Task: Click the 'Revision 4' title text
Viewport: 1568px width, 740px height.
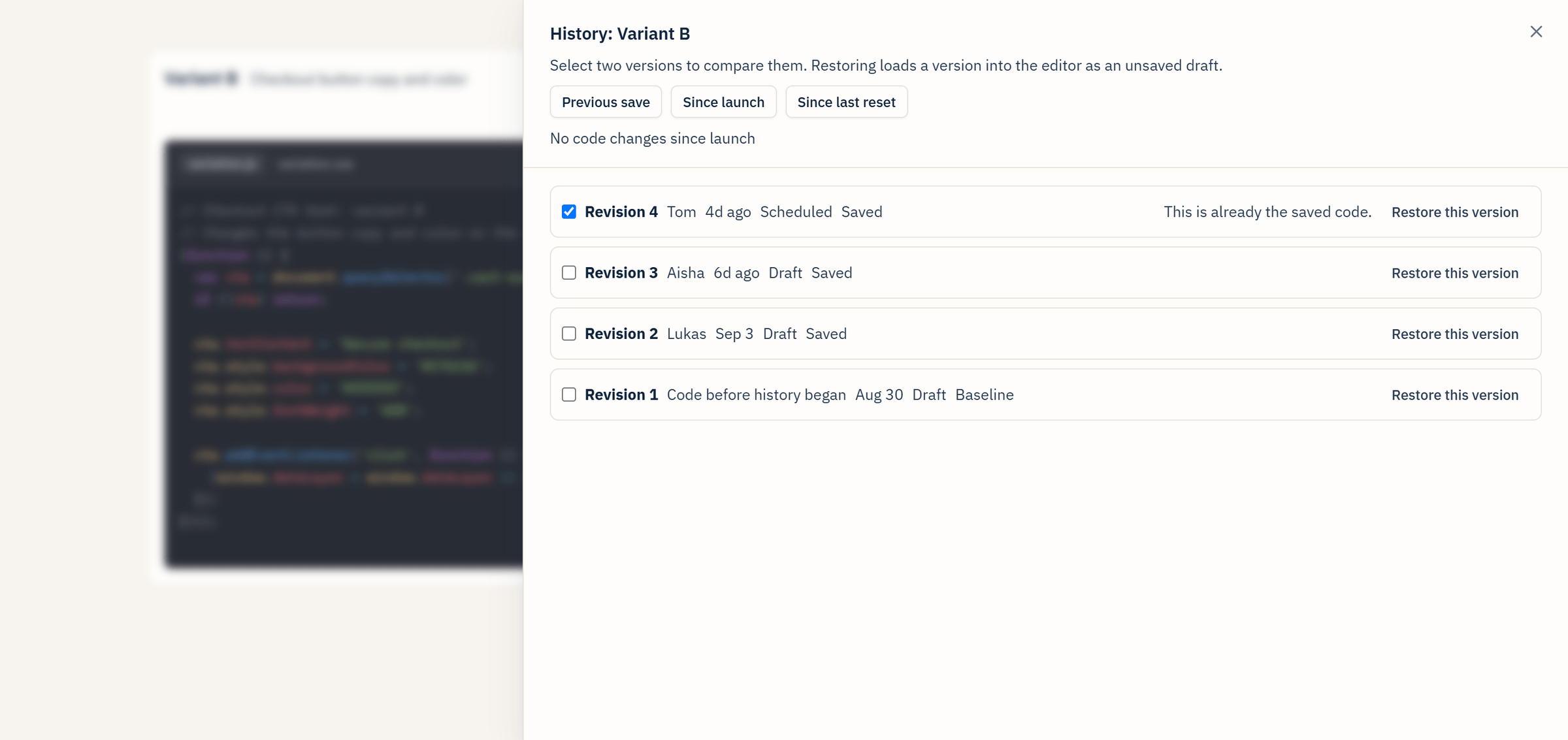Action: (621, 212)
